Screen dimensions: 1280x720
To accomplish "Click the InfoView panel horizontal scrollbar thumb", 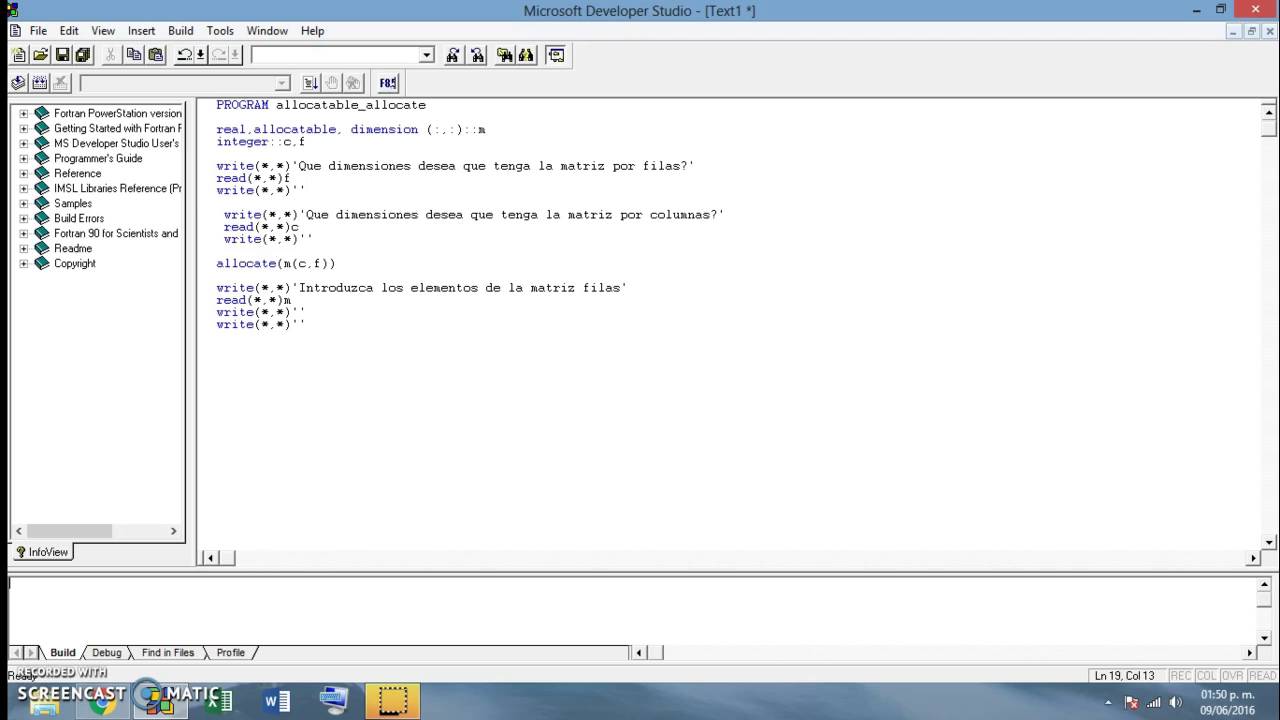I will [69, 531].
